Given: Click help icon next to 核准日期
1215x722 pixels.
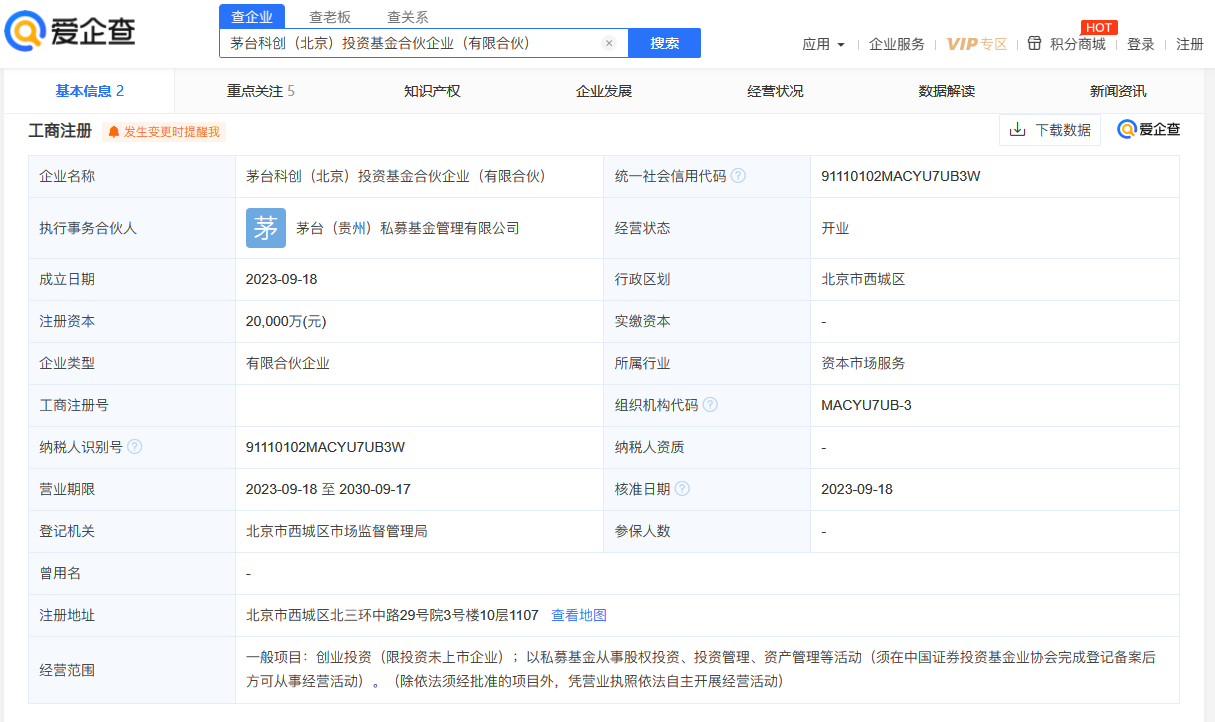Looking at the screenshot, I should (682, 489).
